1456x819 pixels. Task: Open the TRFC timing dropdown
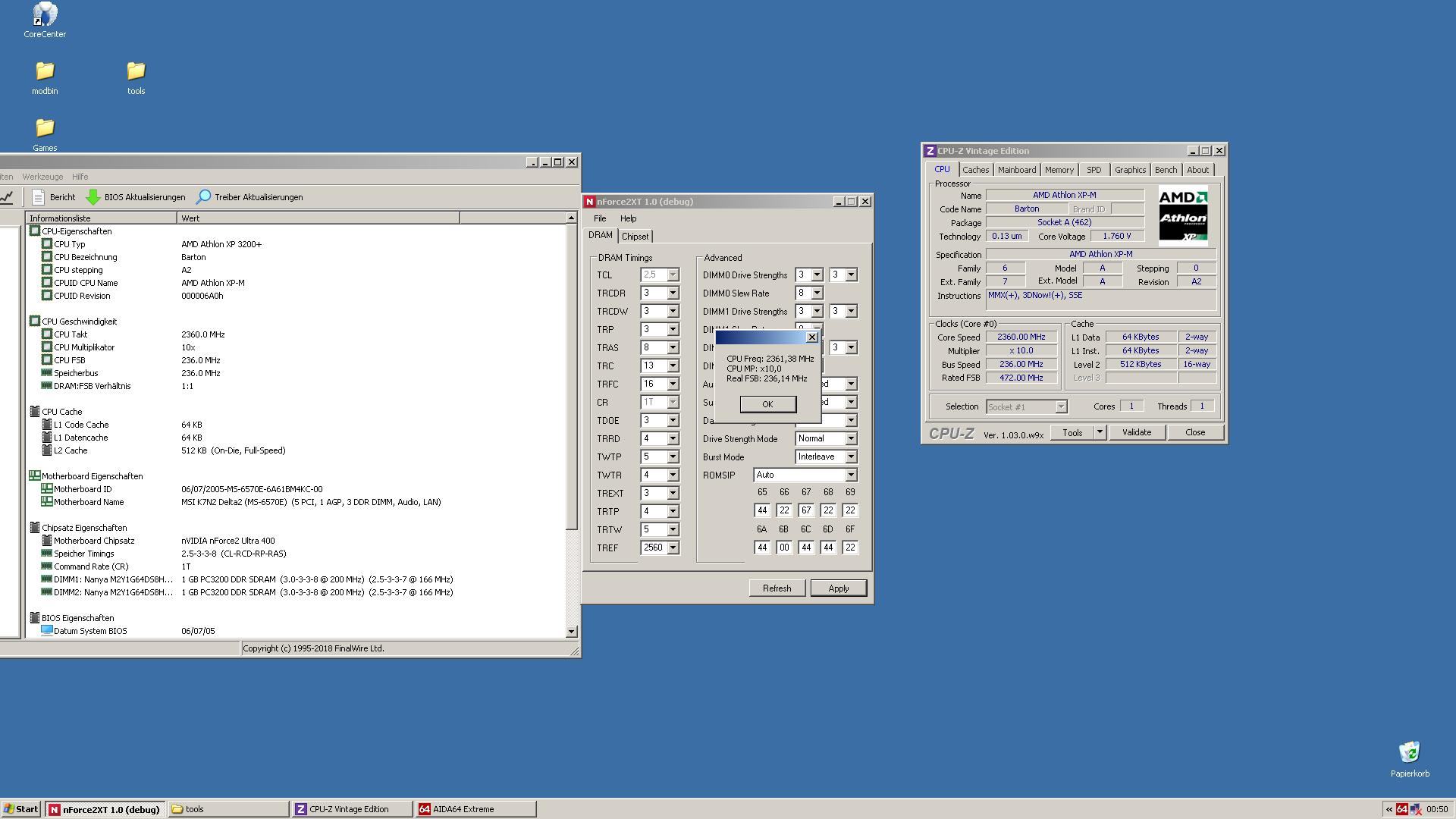[x=673, y=384]
